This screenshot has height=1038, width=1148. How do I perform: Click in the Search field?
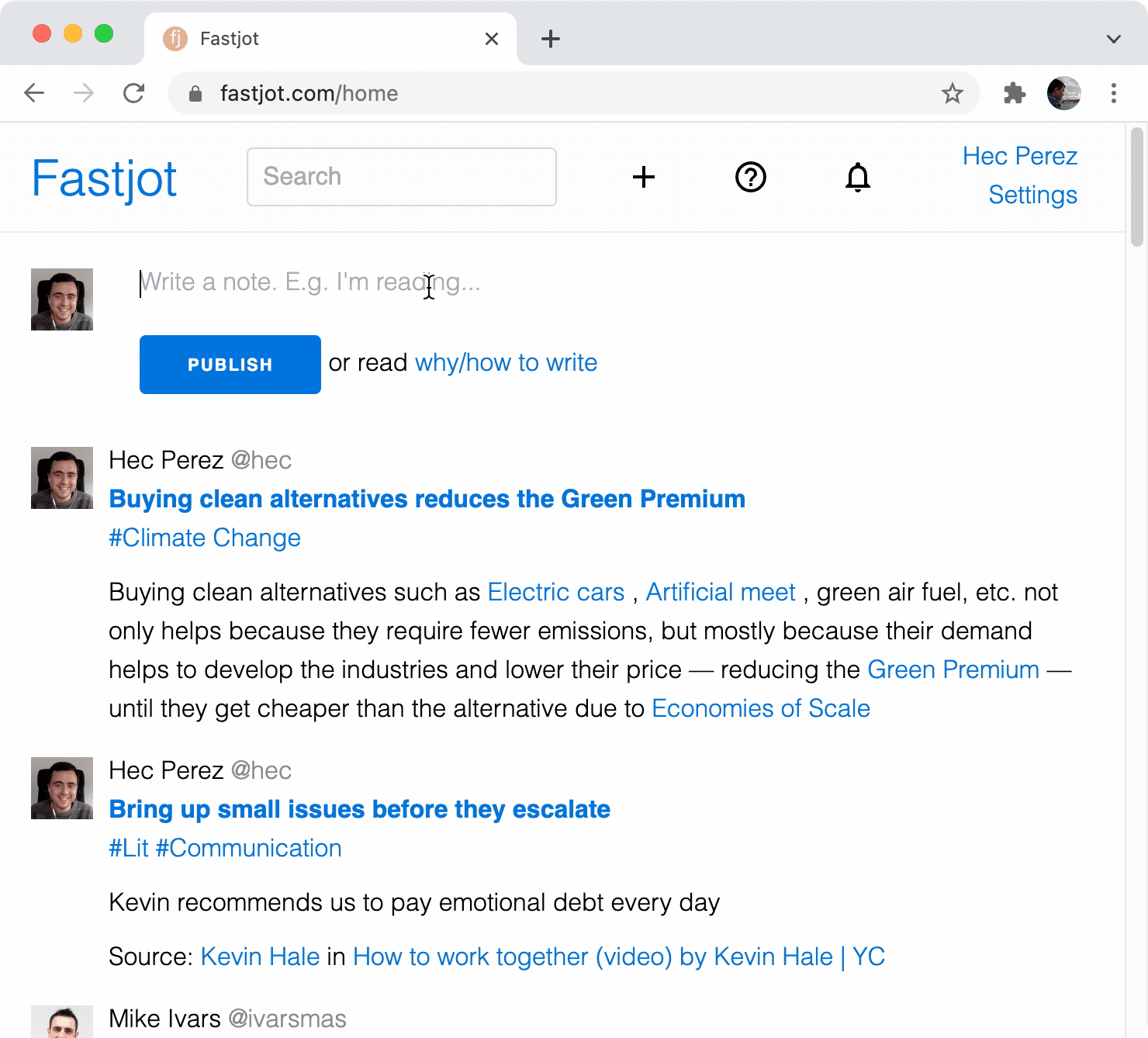pos(401,177)
